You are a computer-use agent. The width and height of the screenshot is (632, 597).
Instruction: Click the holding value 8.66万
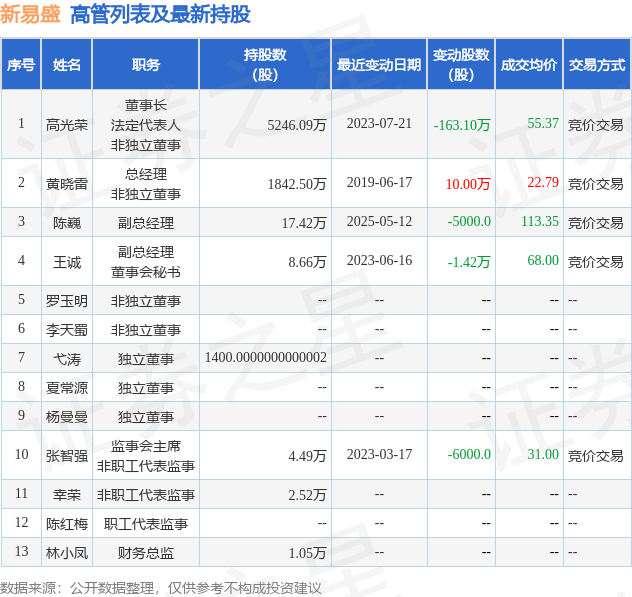307,262
